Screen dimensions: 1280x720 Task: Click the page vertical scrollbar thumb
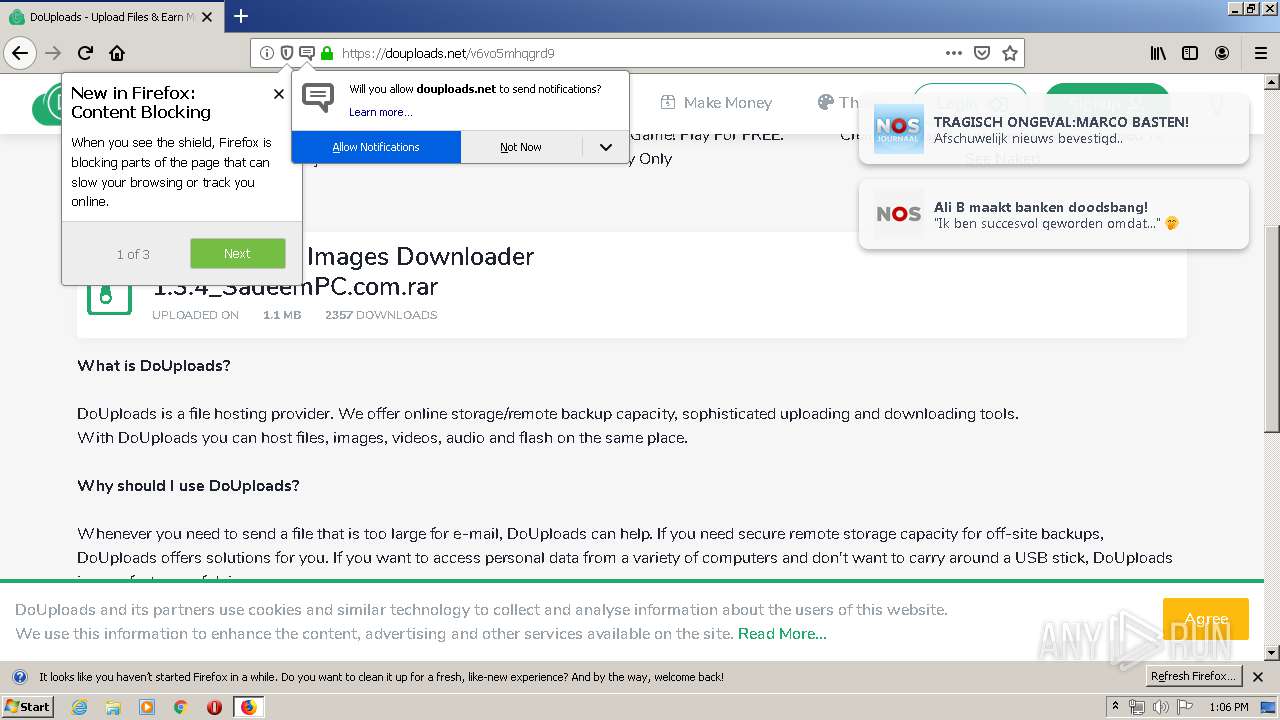click(x=1271, y=328)
